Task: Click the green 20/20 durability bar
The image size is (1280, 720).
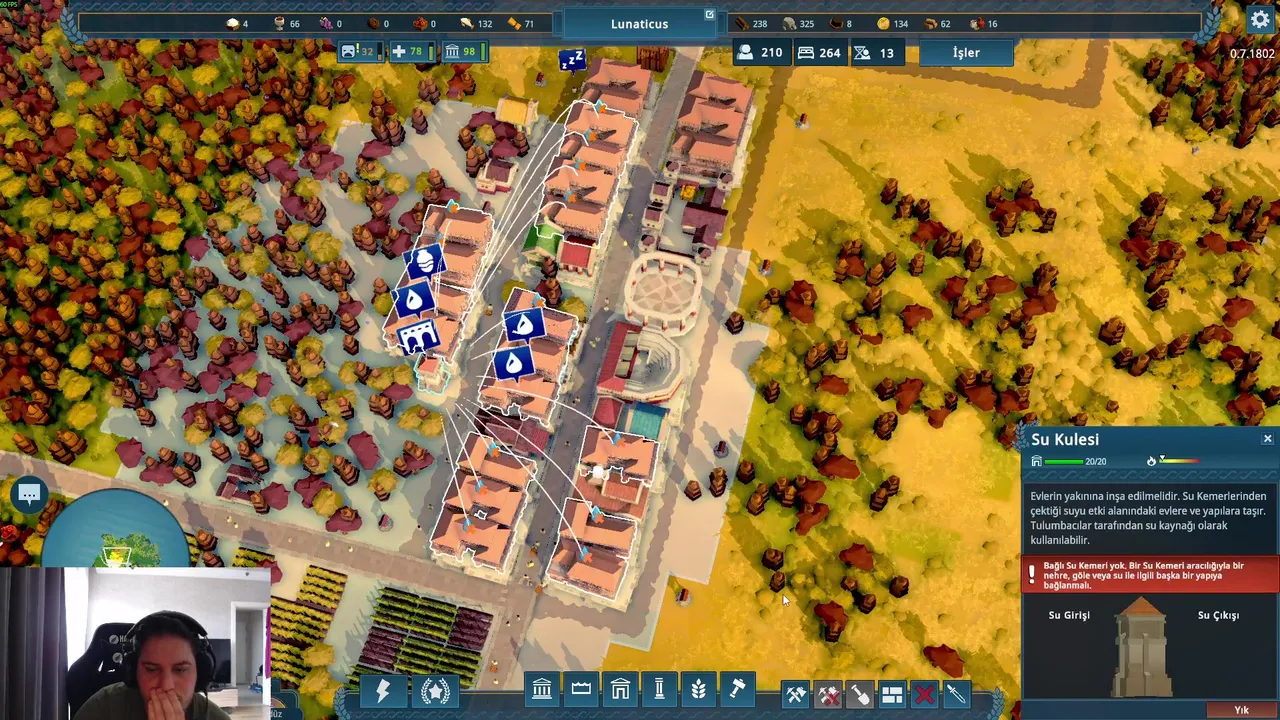Action: [x=1064, y=462]
